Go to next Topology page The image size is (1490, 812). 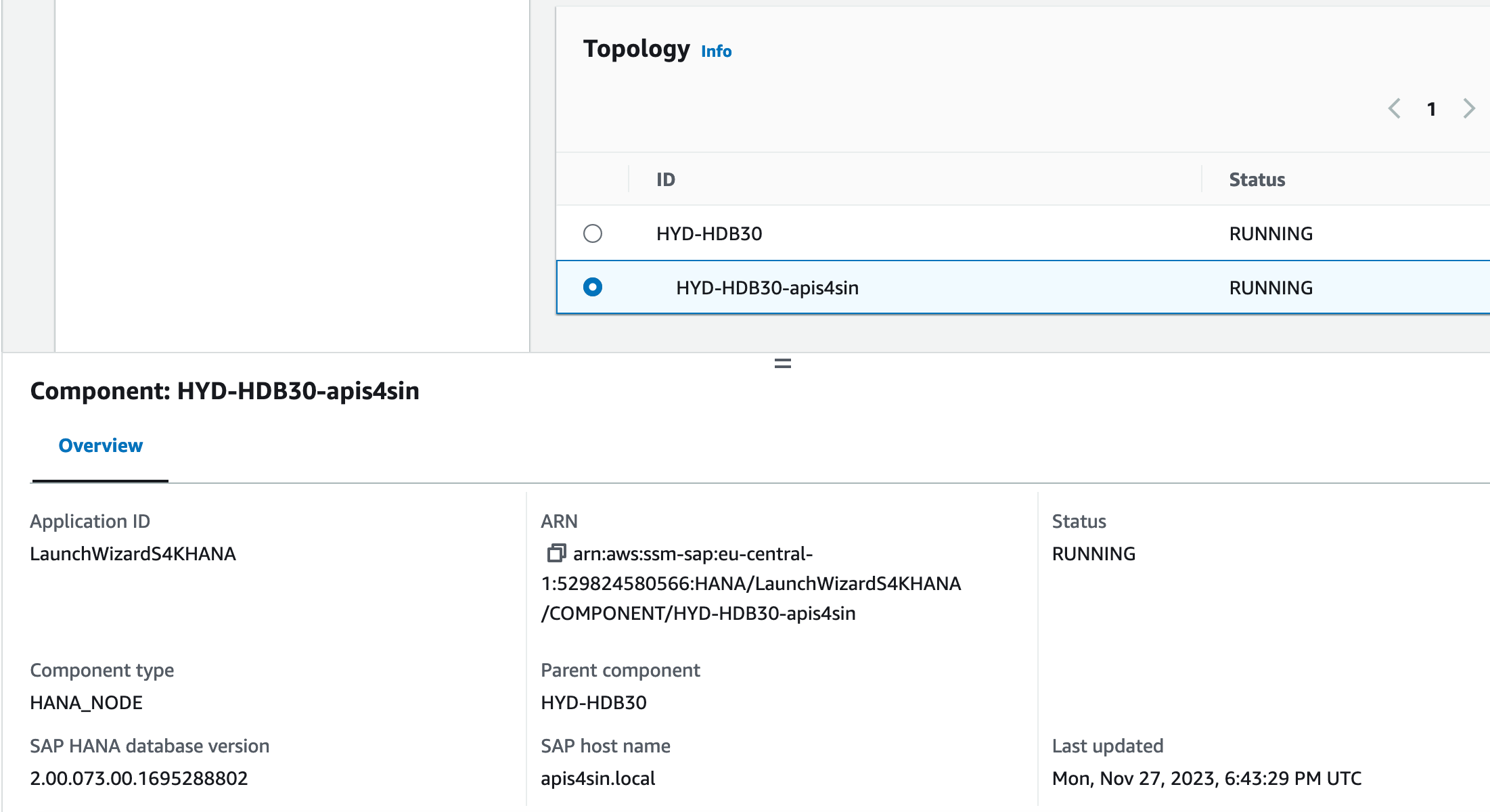pyautogui.click(x=1469, y=109)
